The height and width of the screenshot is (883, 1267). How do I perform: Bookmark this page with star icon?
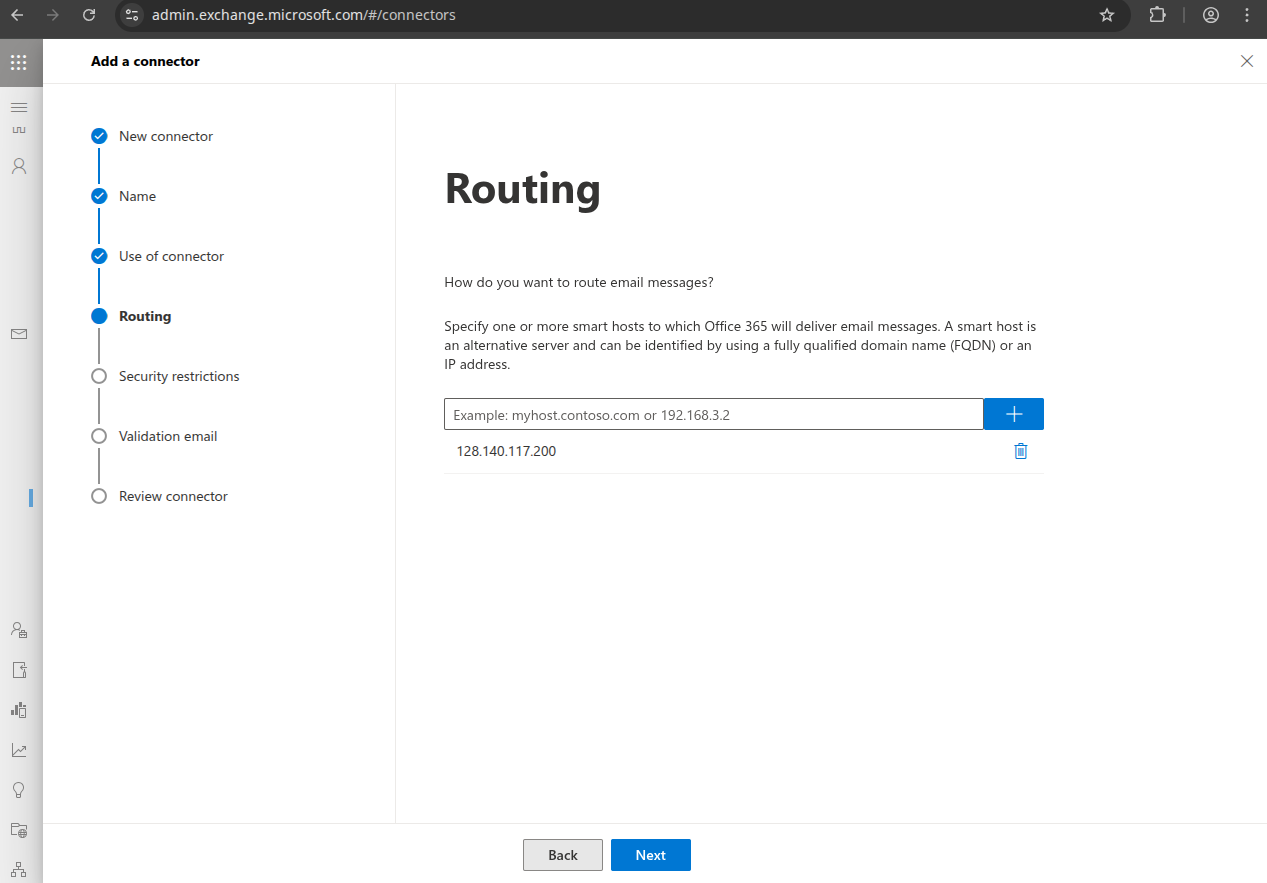point(1107,15)
